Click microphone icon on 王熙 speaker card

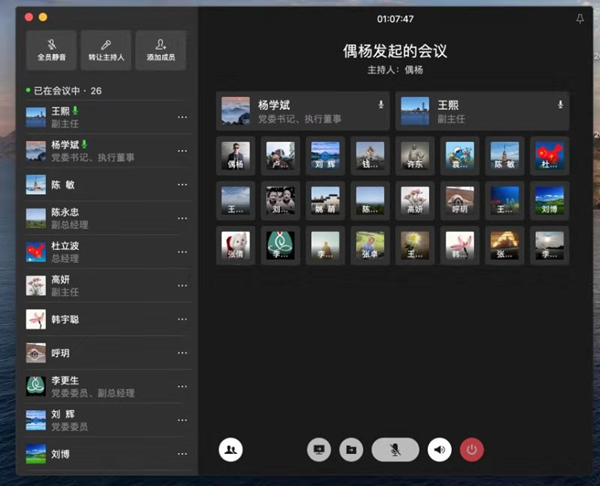coord(560,104)
